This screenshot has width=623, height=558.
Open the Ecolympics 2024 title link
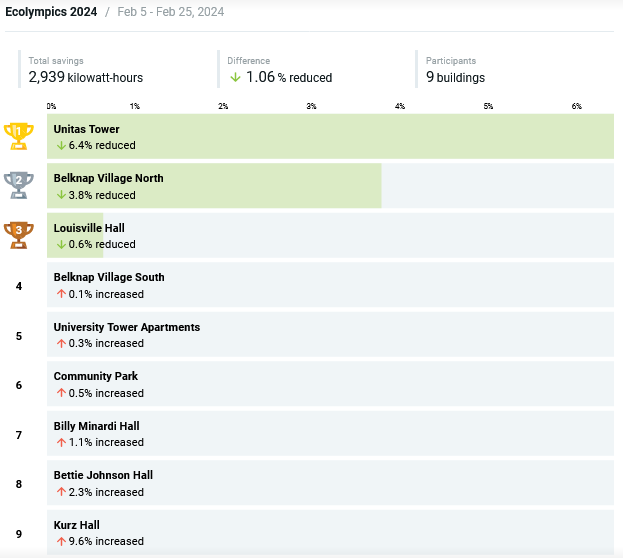[x=51, y=12]
